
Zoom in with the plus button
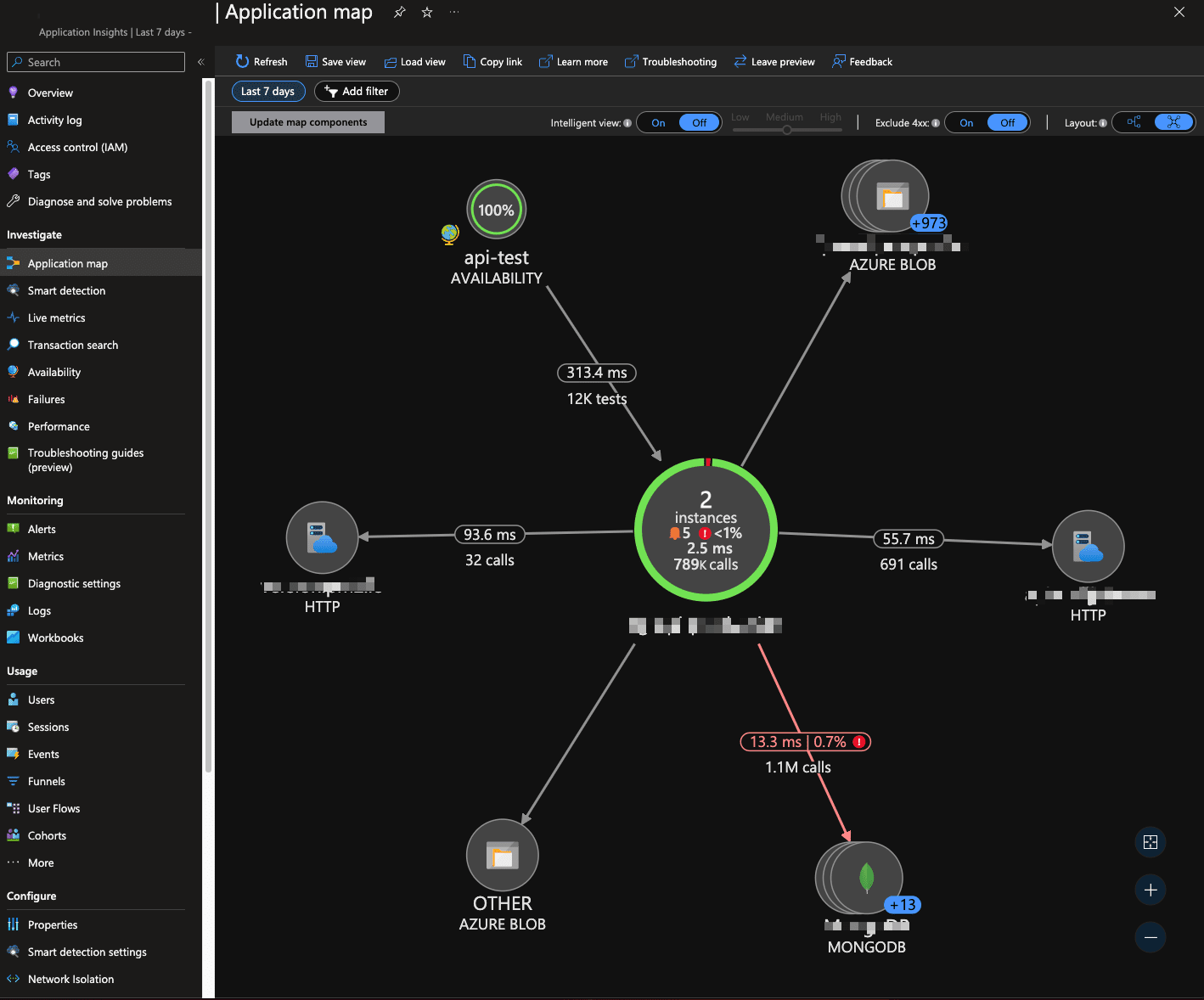tap(1151, 890)
